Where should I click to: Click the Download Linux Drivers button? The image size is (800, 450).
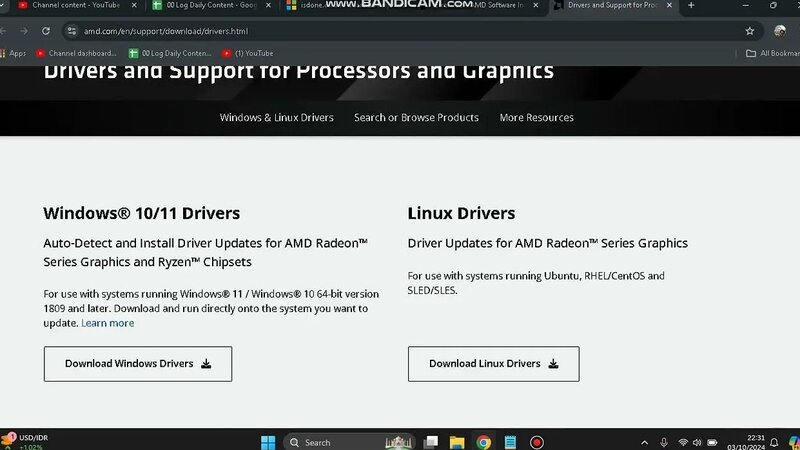[x=493, y=364]
